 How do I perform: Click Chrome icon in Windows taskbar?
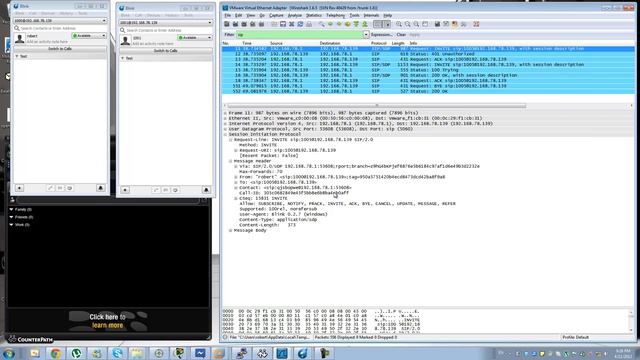coord(56,353)
